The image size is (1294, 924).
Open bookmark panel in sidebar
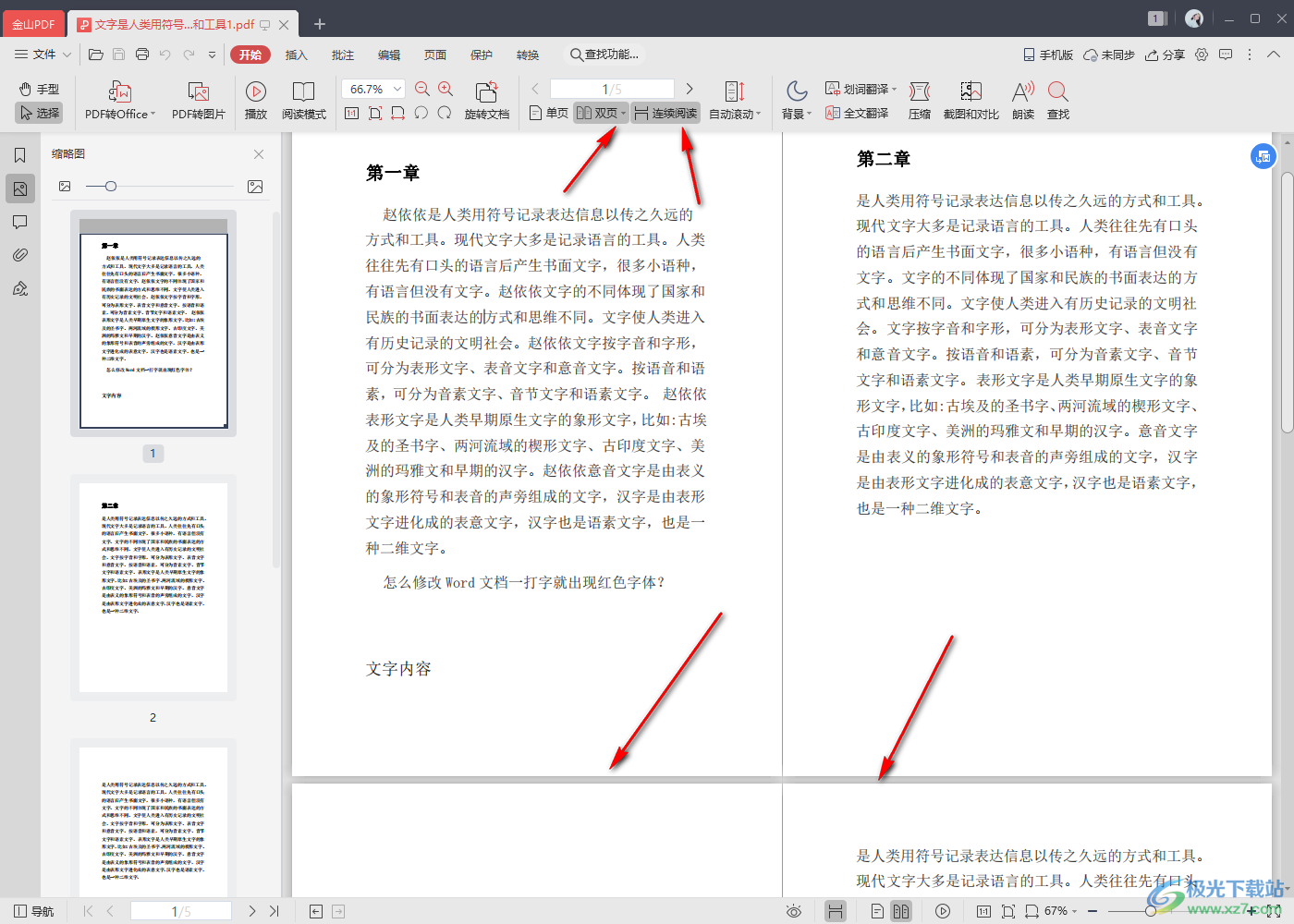pos(19,155)
